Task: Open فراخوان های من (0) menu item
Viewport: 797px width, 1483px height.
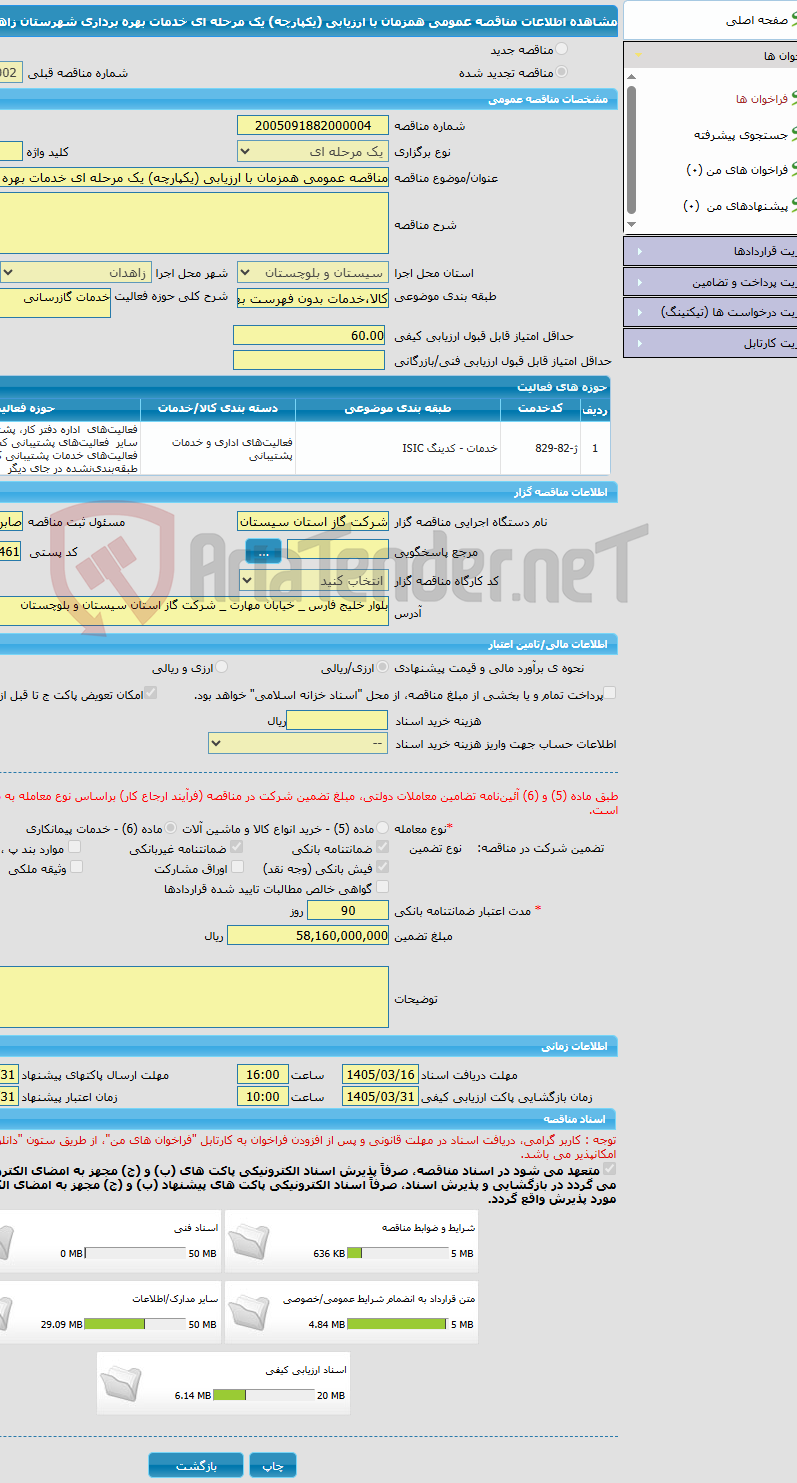Action: (x=738, y=170)
